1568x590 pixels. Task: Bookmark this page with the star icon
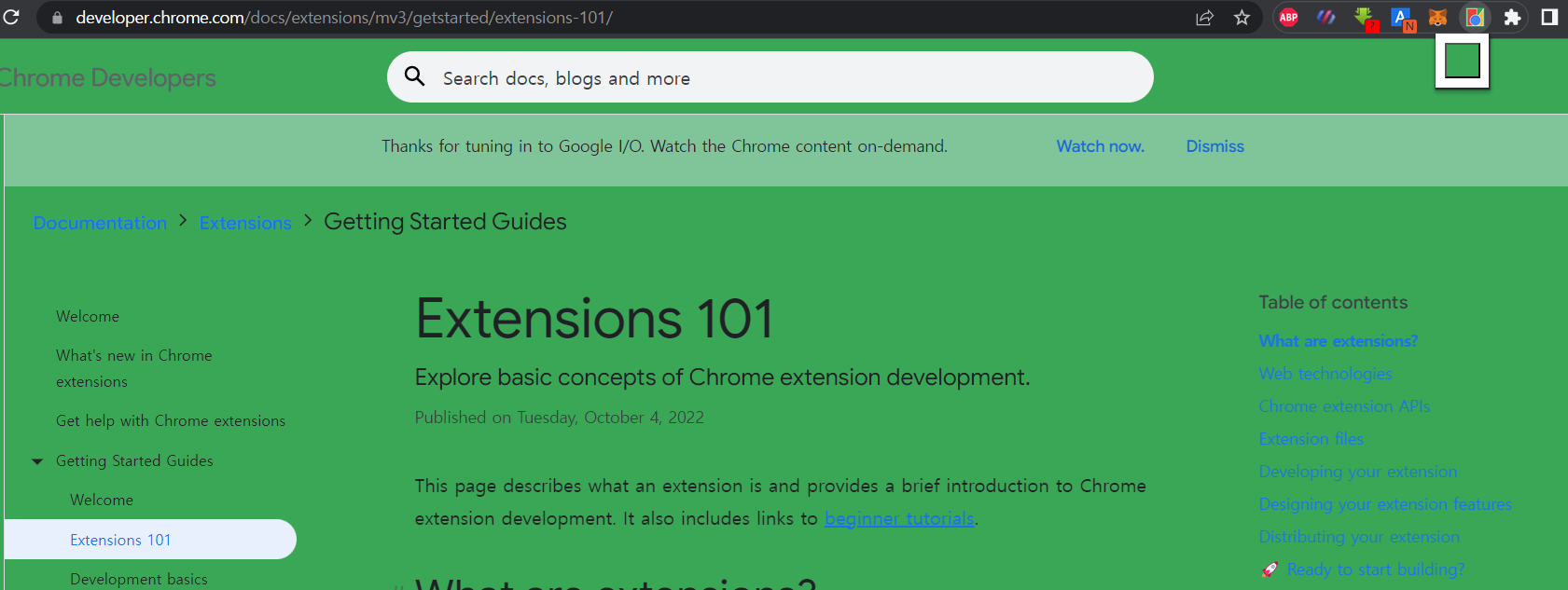(x=1242, y=18)
